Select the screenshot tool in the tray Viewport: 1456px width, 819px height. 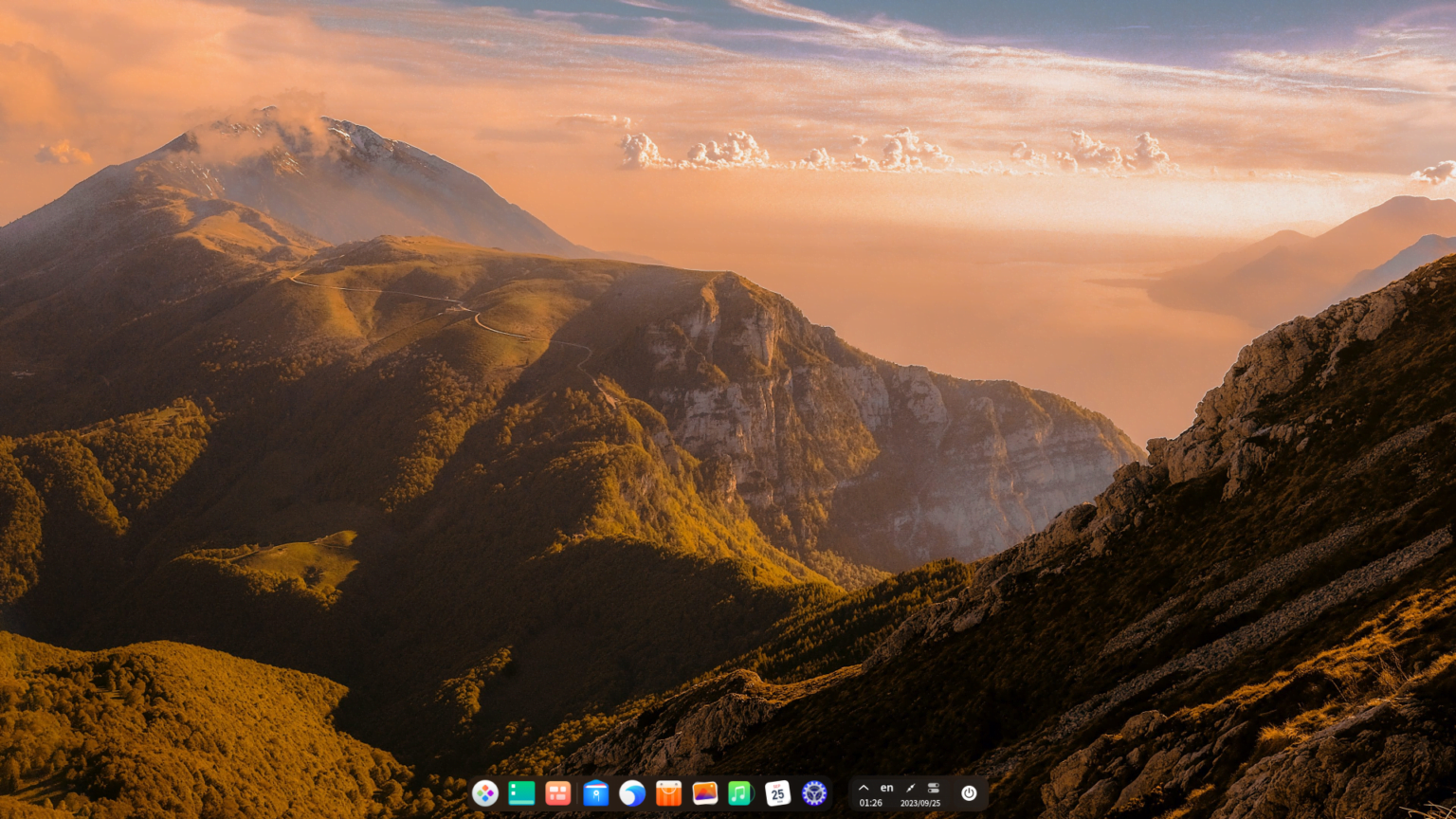pos(909,788)
